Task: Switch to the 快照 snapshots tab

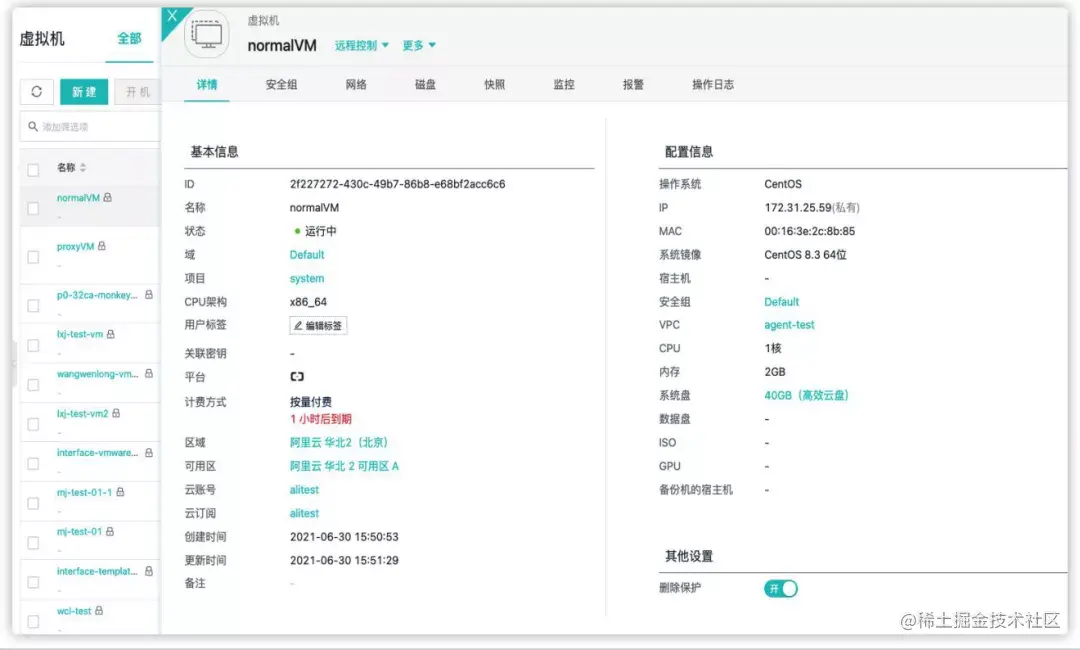Action: tap(493, 84)
